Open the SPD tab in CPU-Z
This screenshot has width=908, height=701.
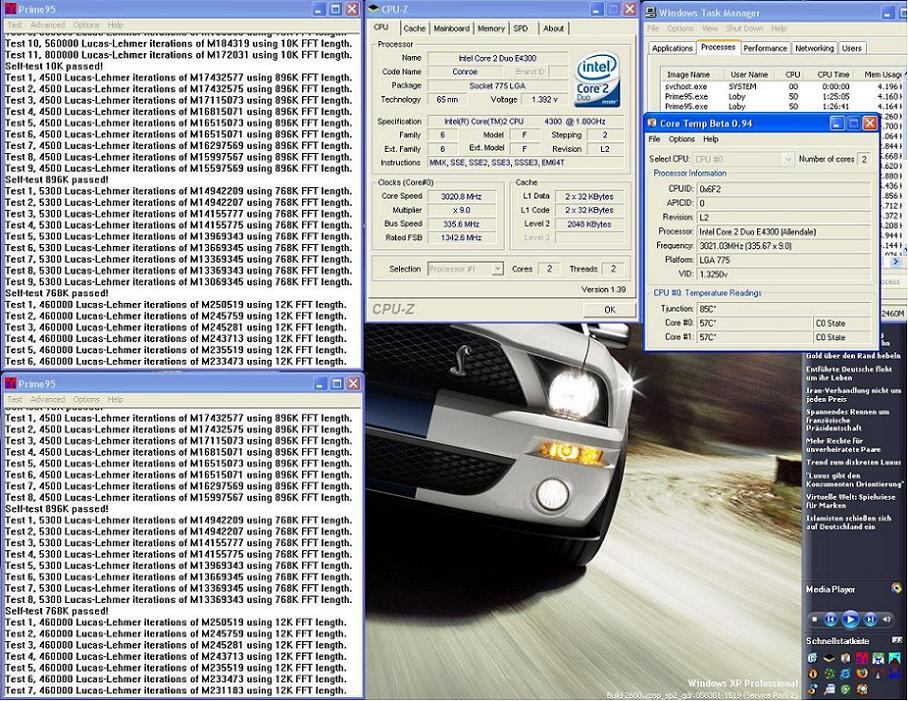point(521,28)
